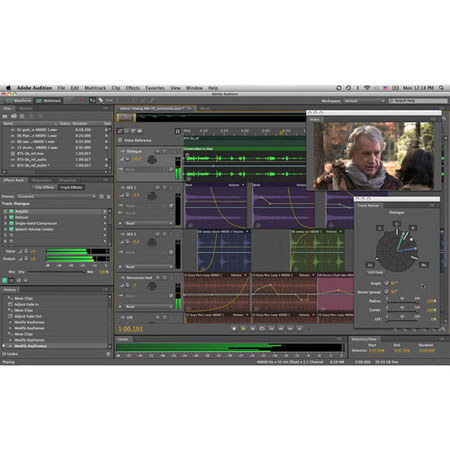The image size is (450, 450).
Task: Click the Play transport button
Action: [x=243, y=329]
